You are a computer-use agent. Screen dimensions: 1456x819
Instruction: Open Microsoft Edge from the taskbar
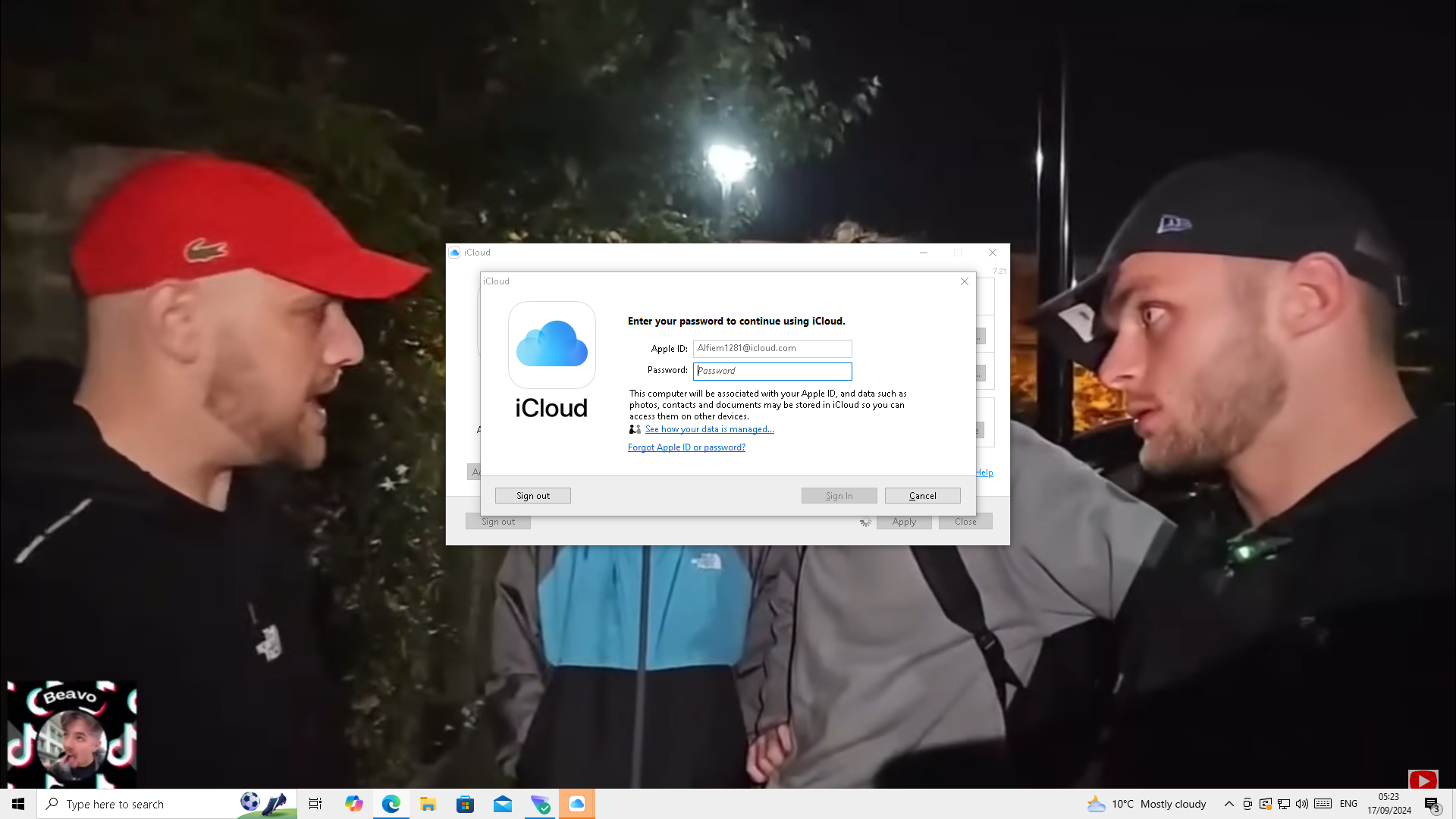pos(391,804)
